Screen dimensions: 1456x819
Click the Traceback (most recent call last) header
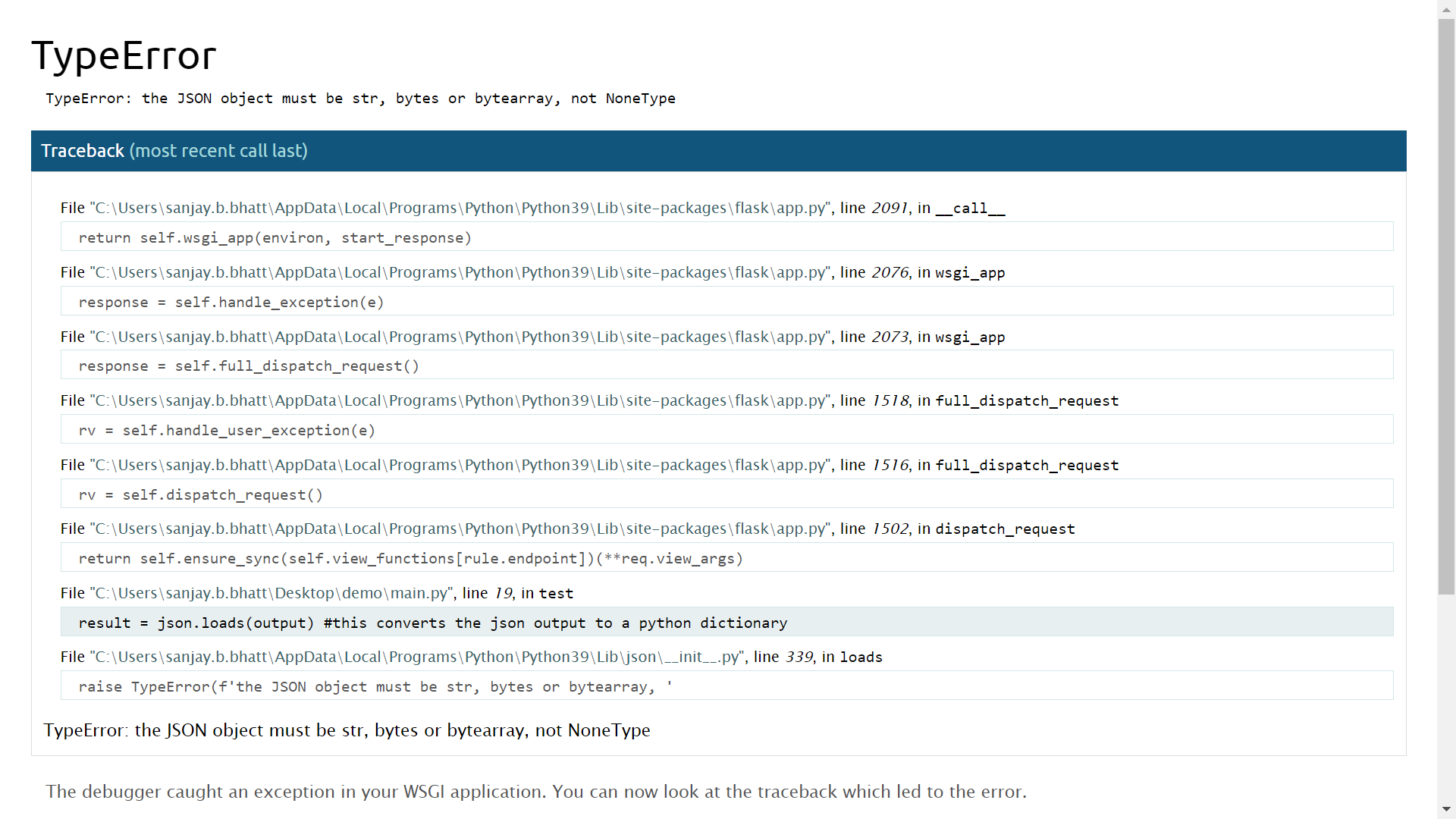pos(718,151)
